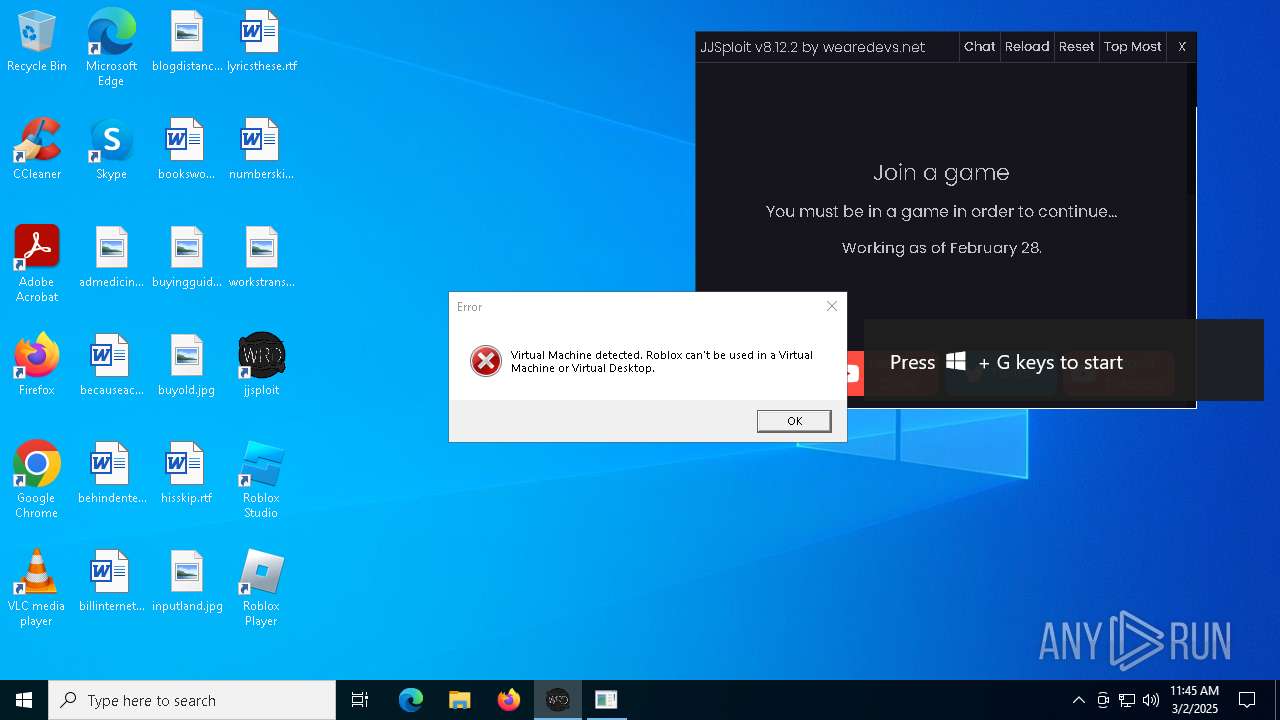Select the behindente... Word document

click(x=111, y=474)
